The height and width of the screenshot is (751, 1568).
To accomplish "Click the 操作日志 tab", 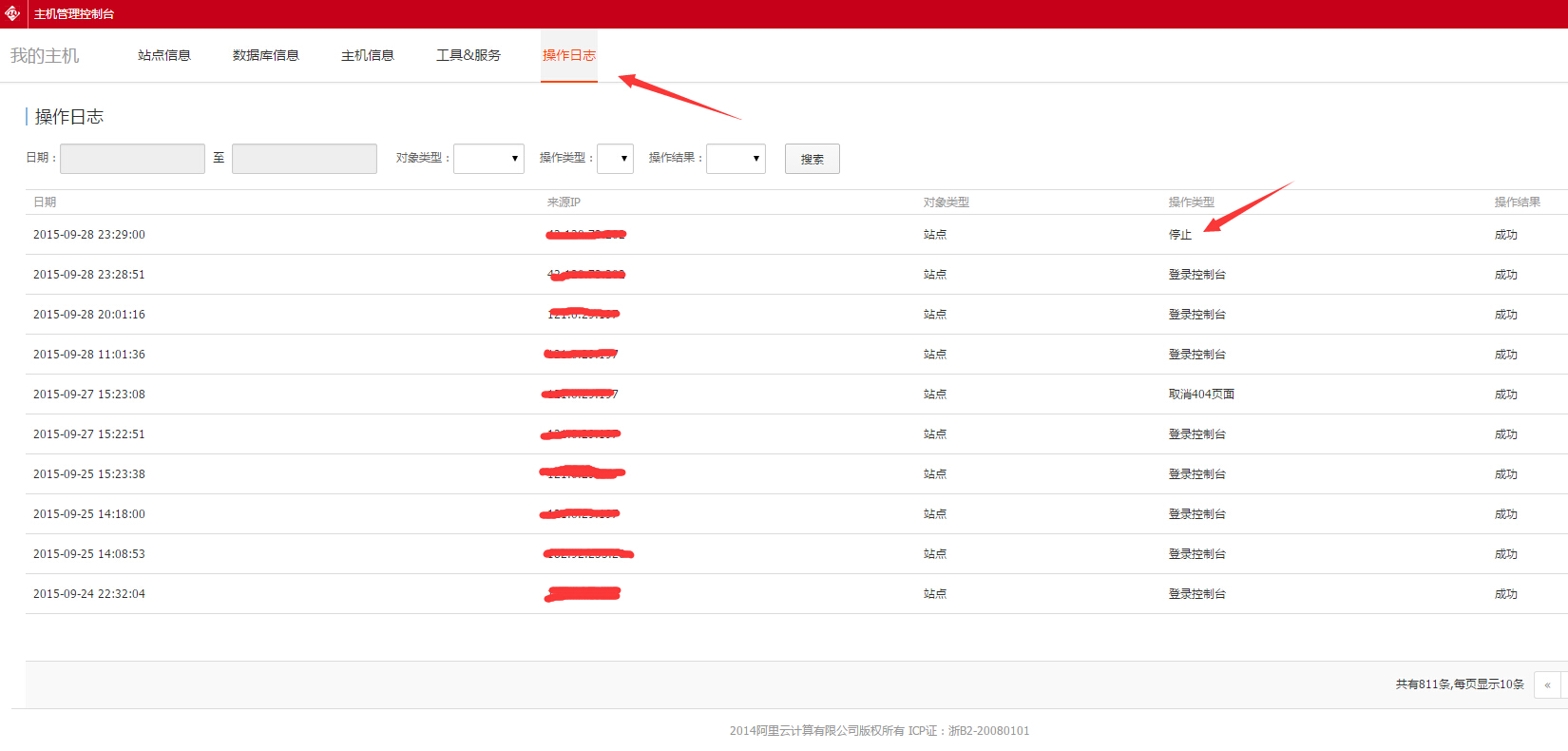I will pos(568,55).
